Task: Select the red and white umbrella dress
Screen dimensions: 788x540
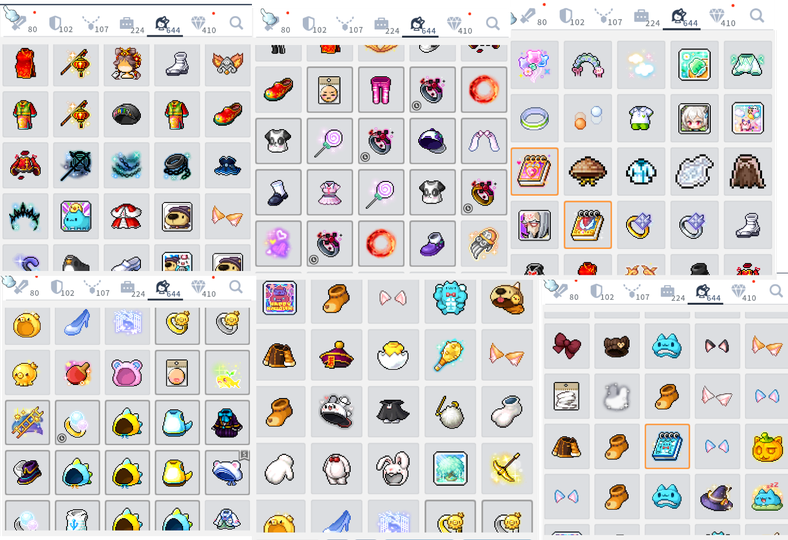Action: coord(127,216)
